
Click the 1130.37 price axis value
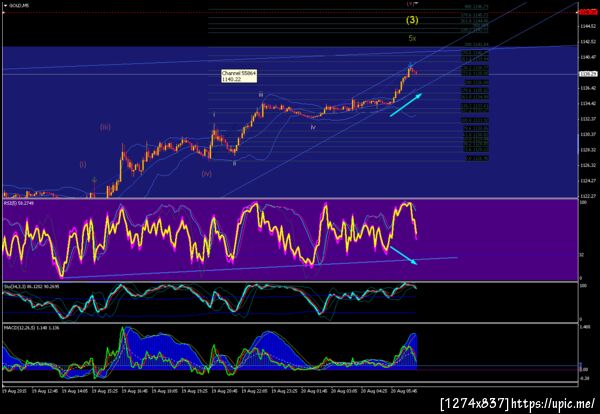[589, 134]
